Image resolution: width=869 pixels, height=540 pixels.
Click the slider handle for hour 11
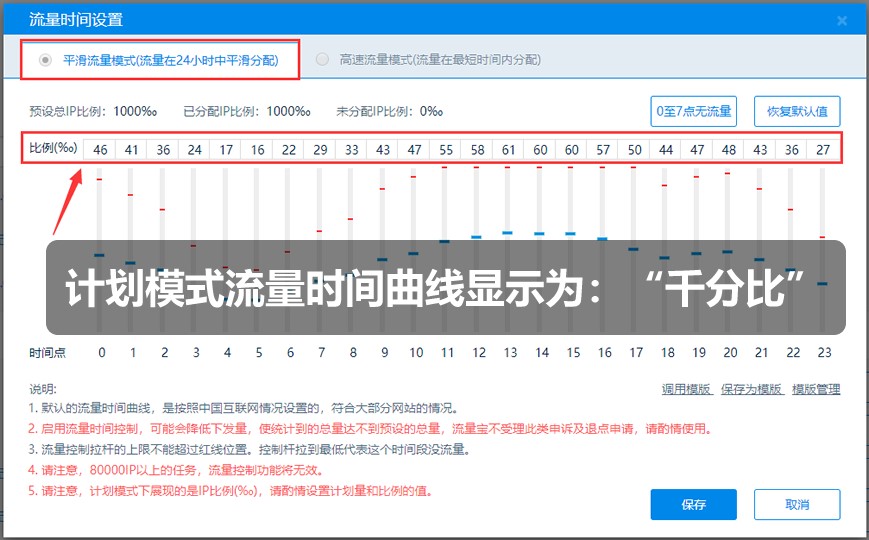point(444,242)
